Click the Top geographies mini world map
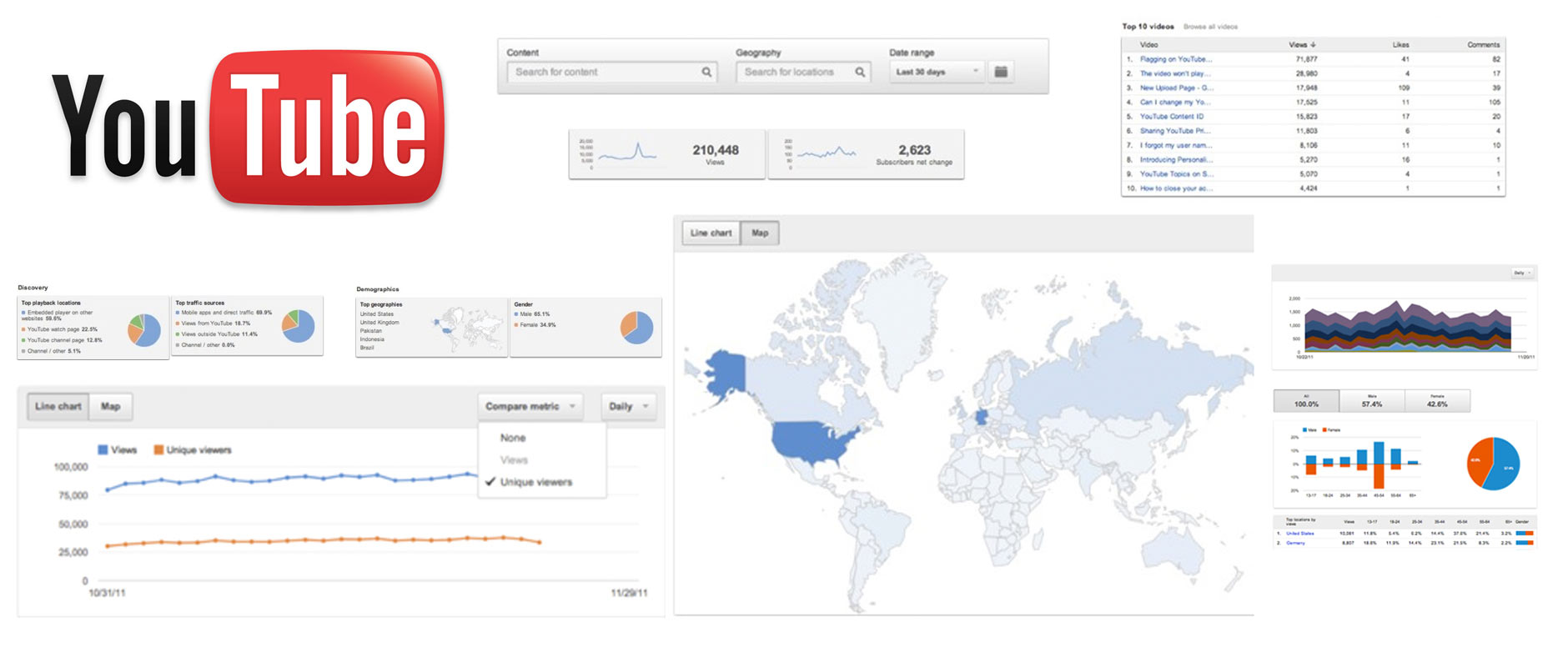 (x=465, y=328)
